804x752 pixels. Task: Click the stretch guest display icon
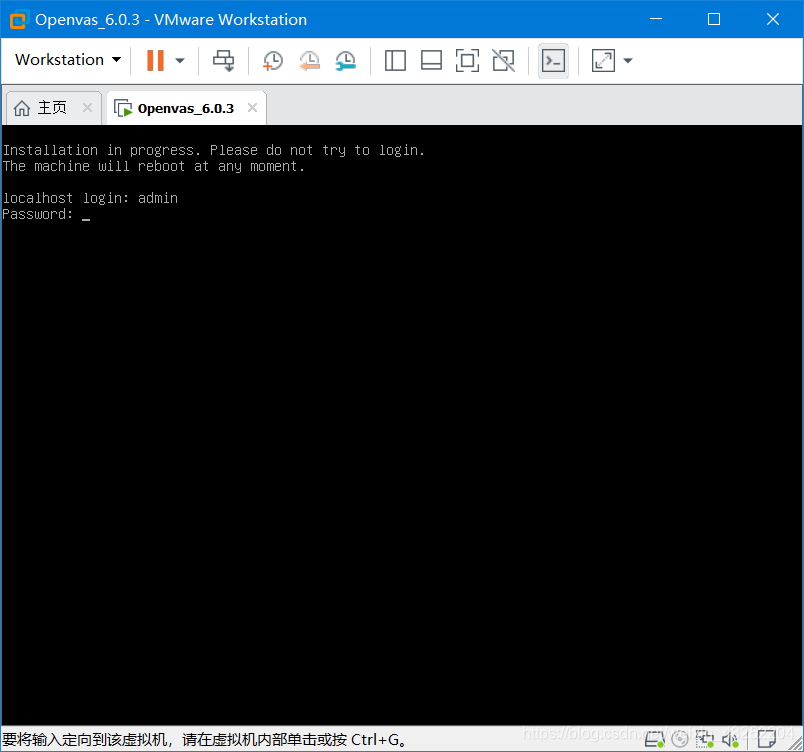[603, 60]
